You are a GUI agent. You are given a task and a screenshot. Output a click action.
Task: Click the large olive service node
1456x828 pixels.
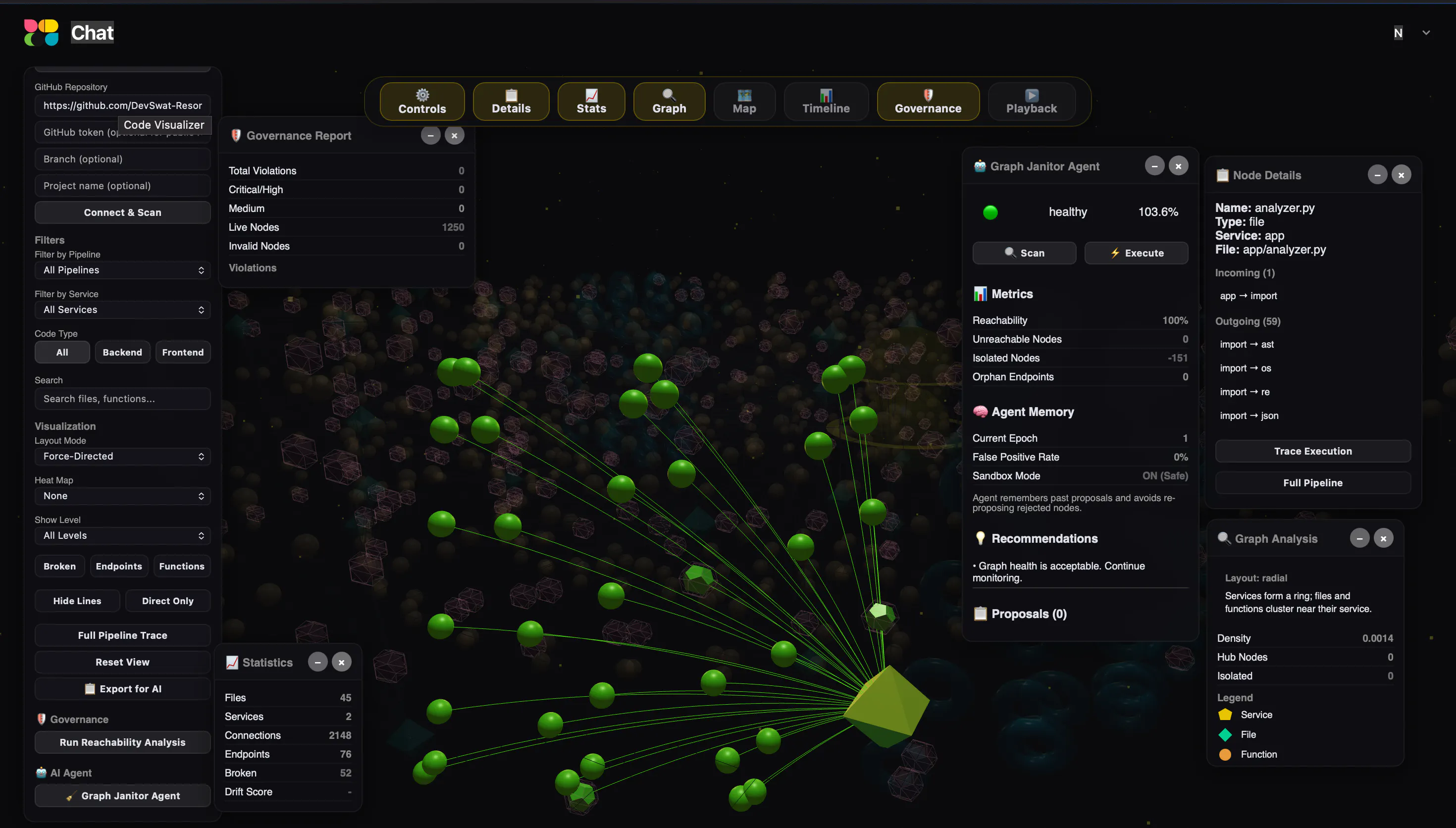click(886, 706)
